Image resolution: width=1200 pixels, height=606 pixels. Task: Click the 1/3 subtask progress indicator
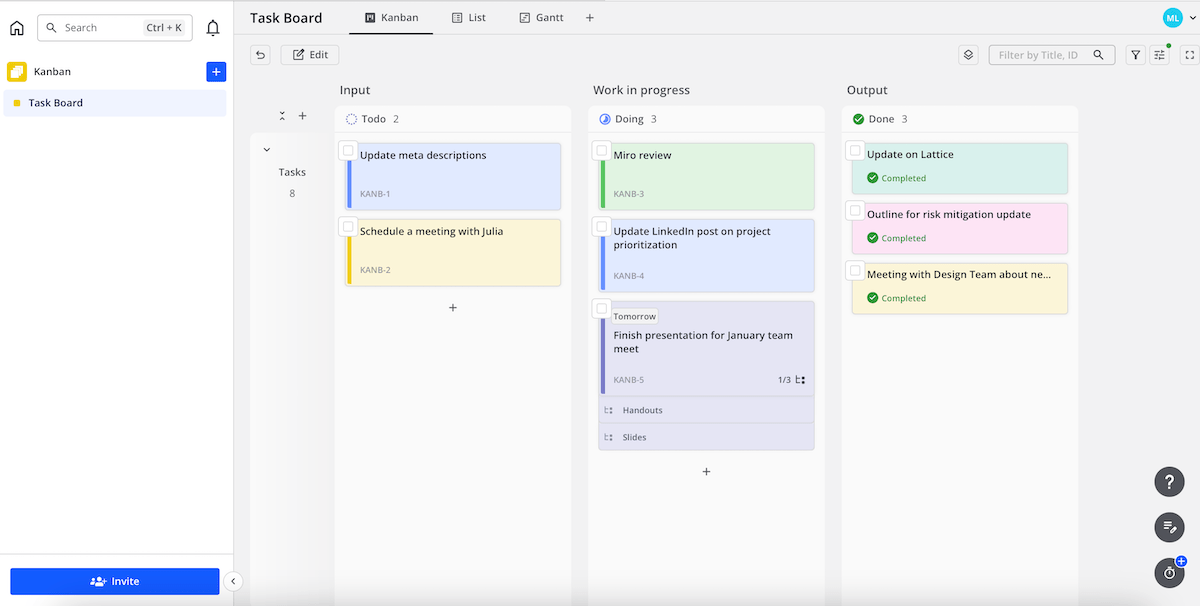coord(784,379)
